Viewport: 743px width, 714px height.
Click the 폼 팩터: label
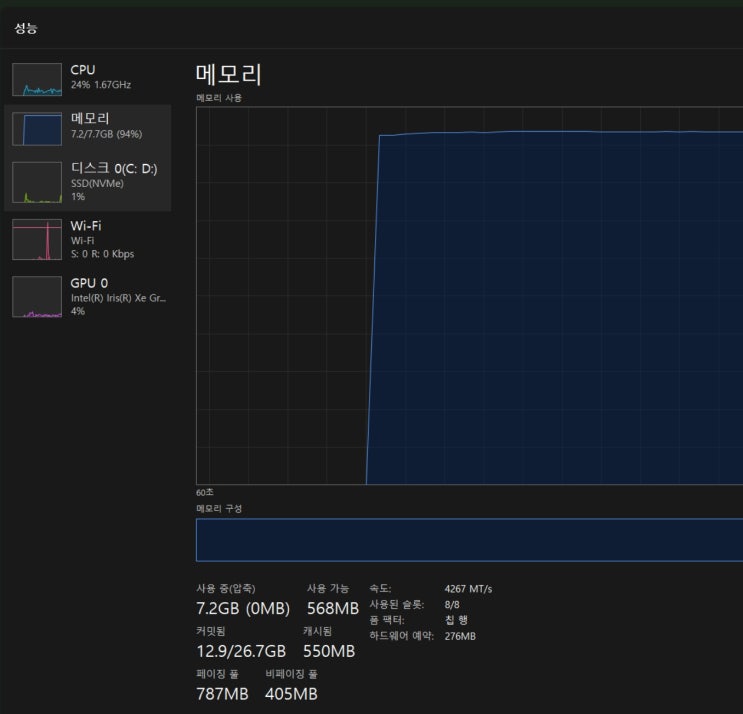point(387,620)
